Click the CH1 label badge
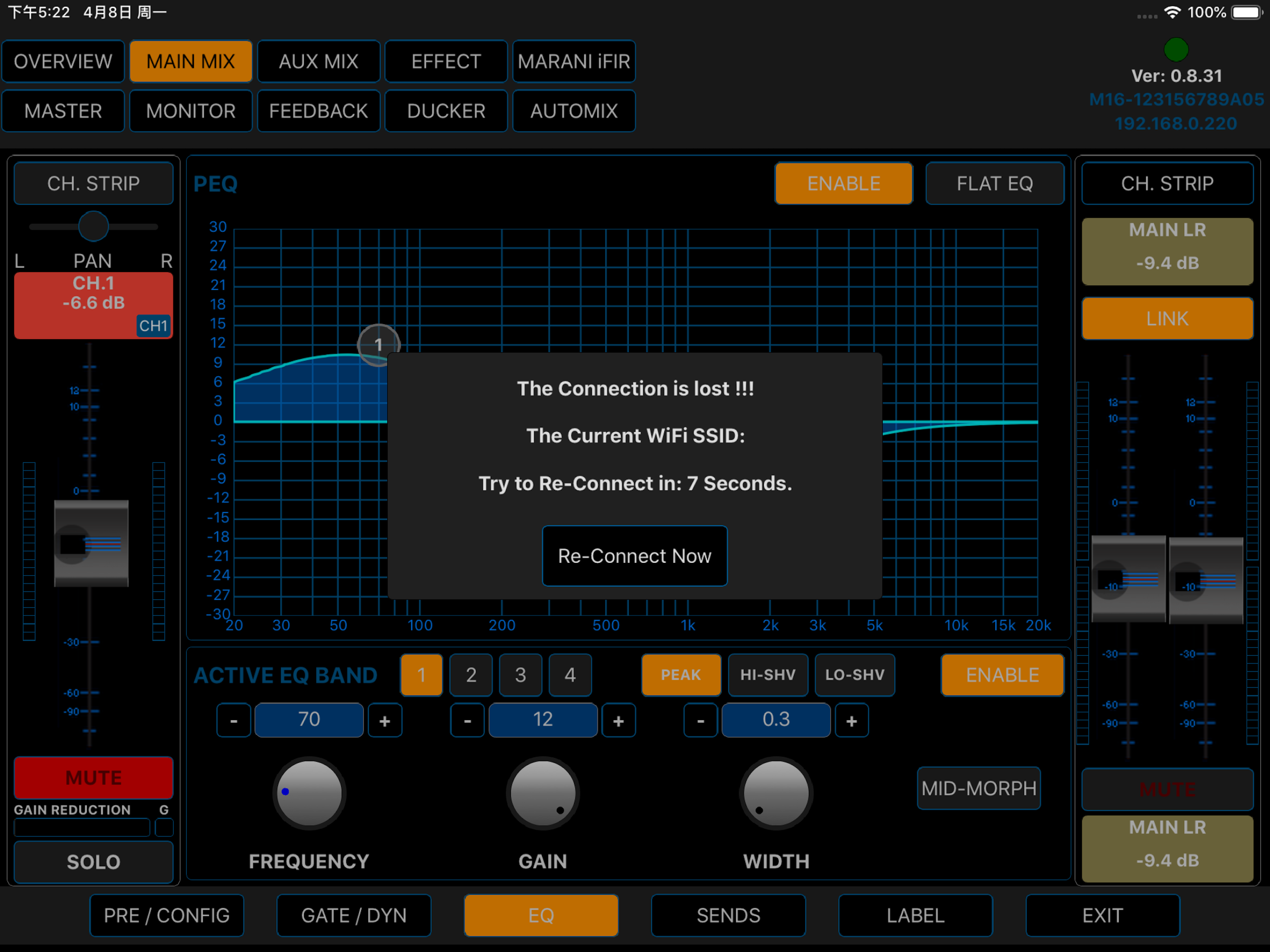The image size is (1270, 952). pos(153,326)
